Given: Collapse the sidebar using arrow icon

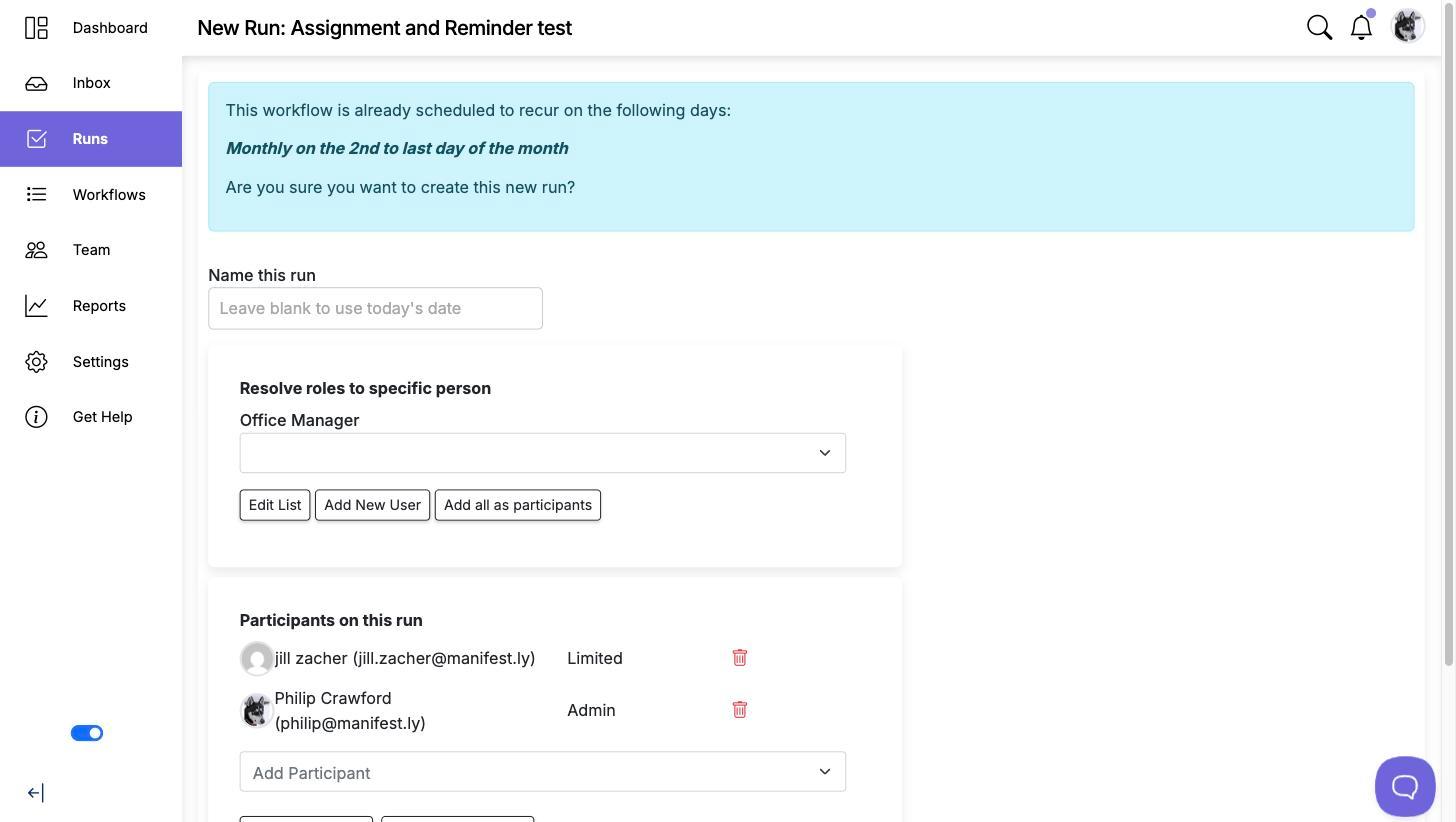Looking at the screenshot, I should pos(35,793).
